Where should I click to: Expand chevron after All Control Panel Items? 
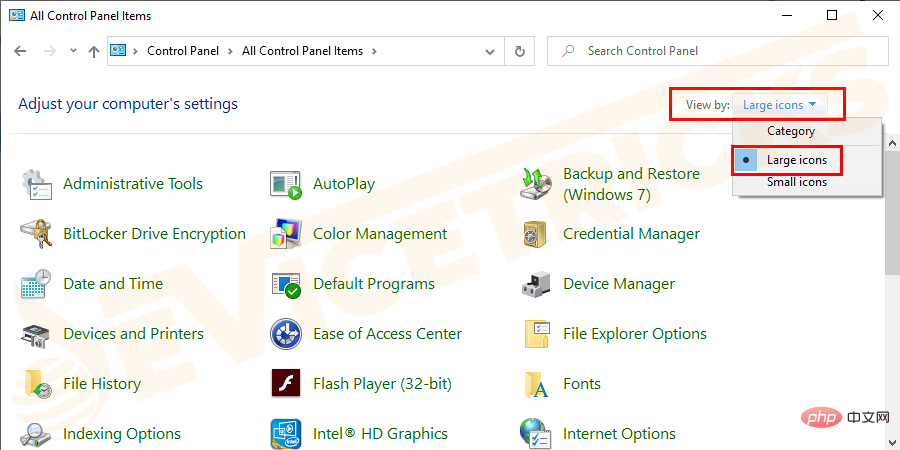[374, 51]
